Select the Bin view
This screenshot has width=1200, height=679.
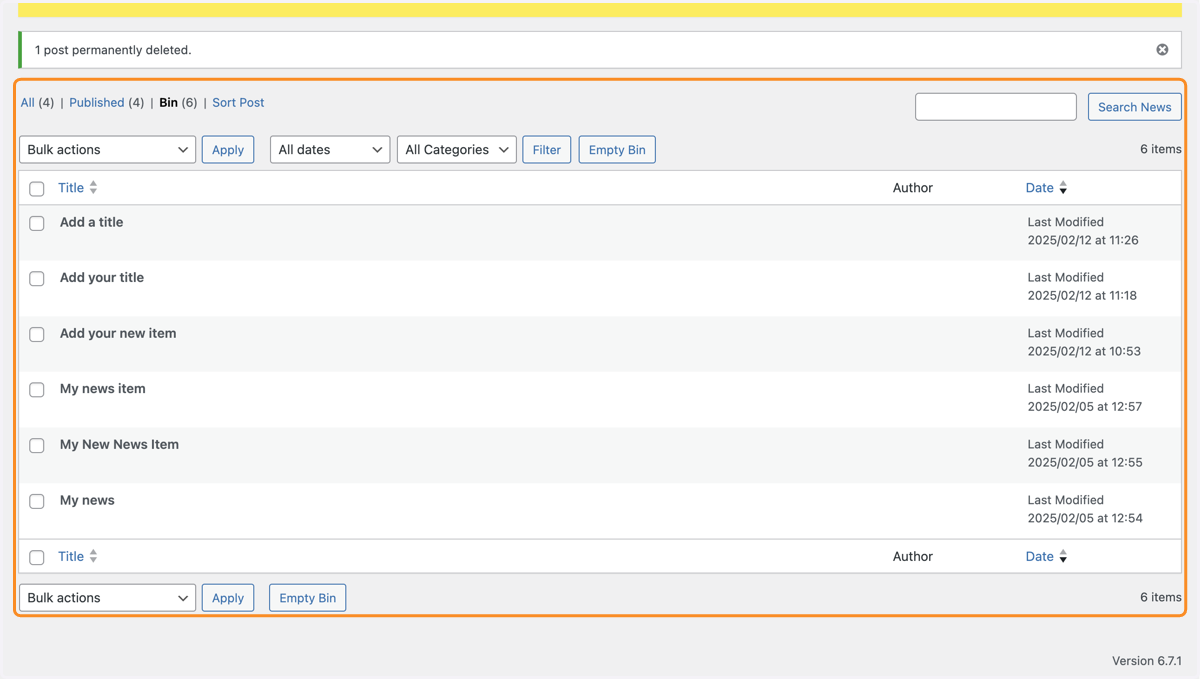coord(168,102)
